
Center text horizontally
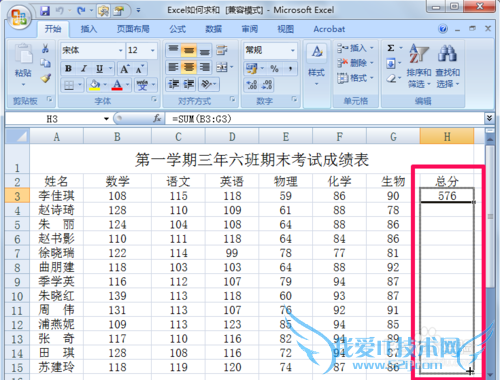189,67
